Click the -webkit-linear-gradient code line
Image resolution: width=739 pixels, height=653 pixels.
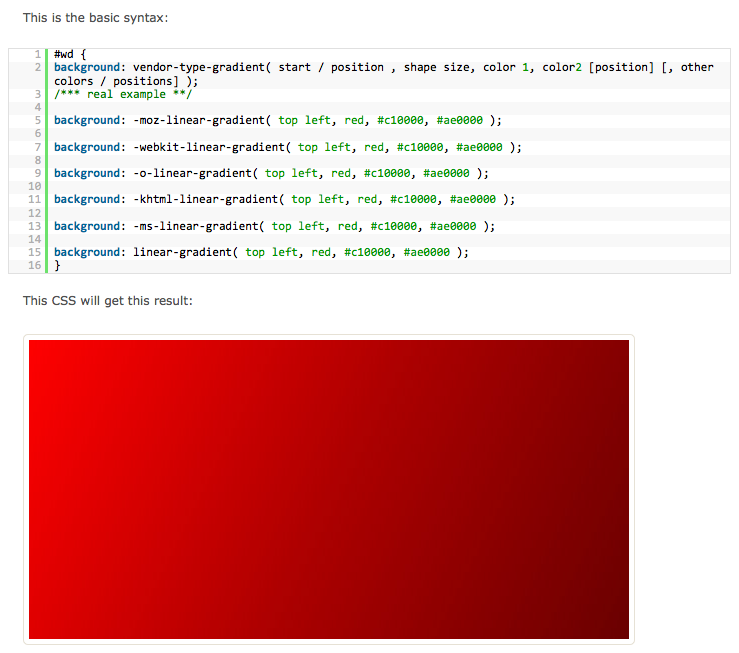pyautogui.click(x=287, y=147)
